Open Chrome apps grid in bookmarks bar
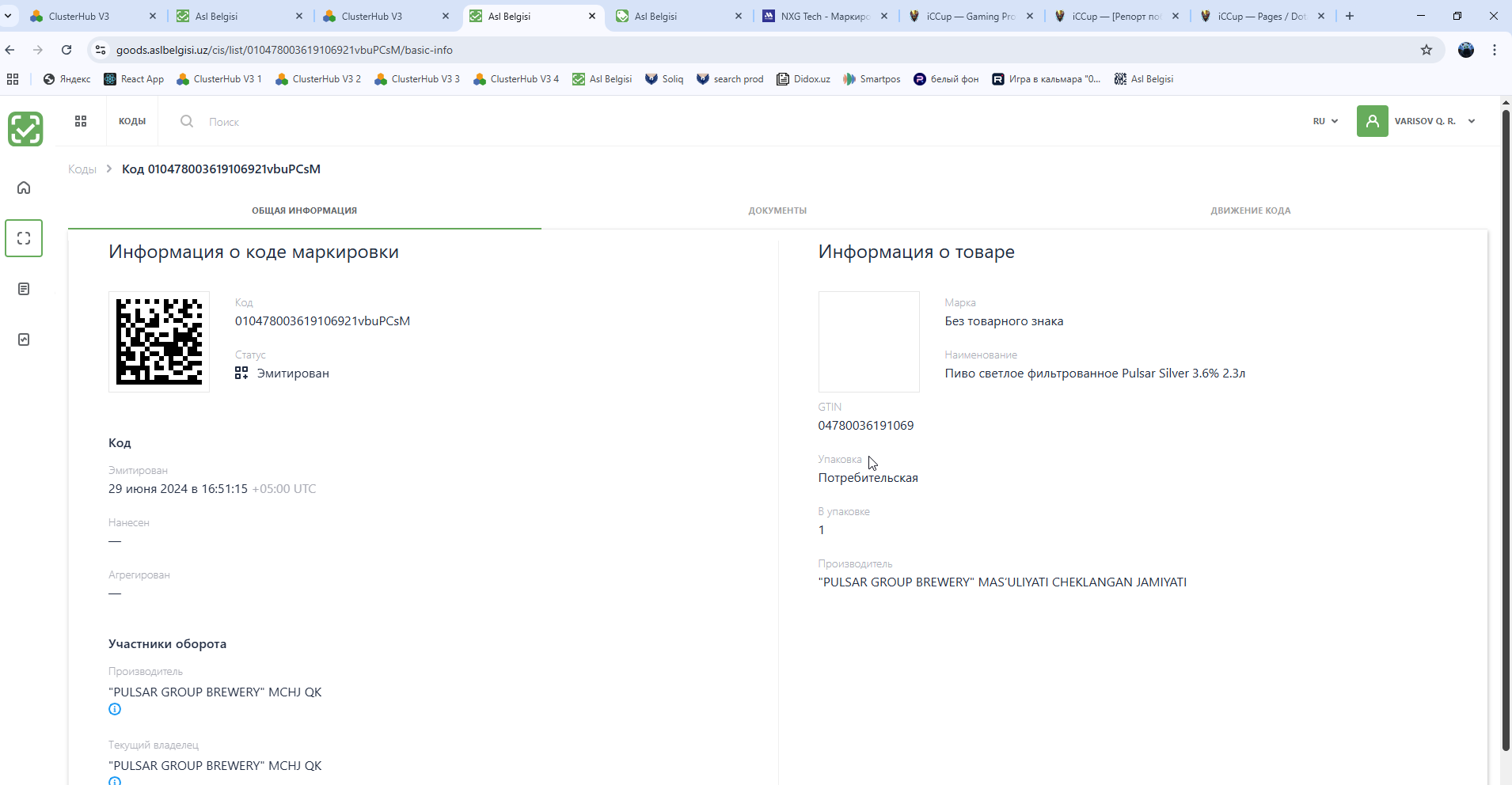Image resolution: width=1512 pixels, height=785 pixels. pyautogui.click(x=13, y=79)
